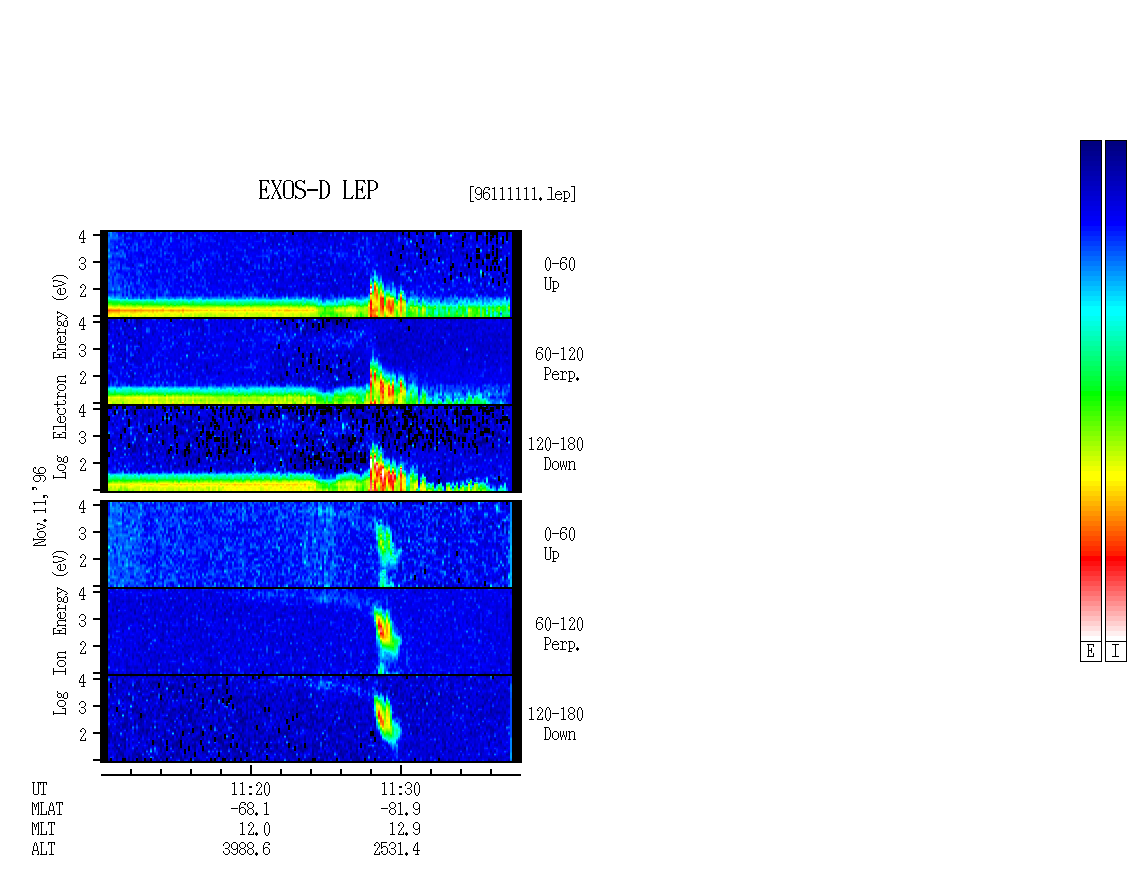Viewport: 1130px width, 875px height.
Task: Click the ALT value 3988.6
Action: 246,850
